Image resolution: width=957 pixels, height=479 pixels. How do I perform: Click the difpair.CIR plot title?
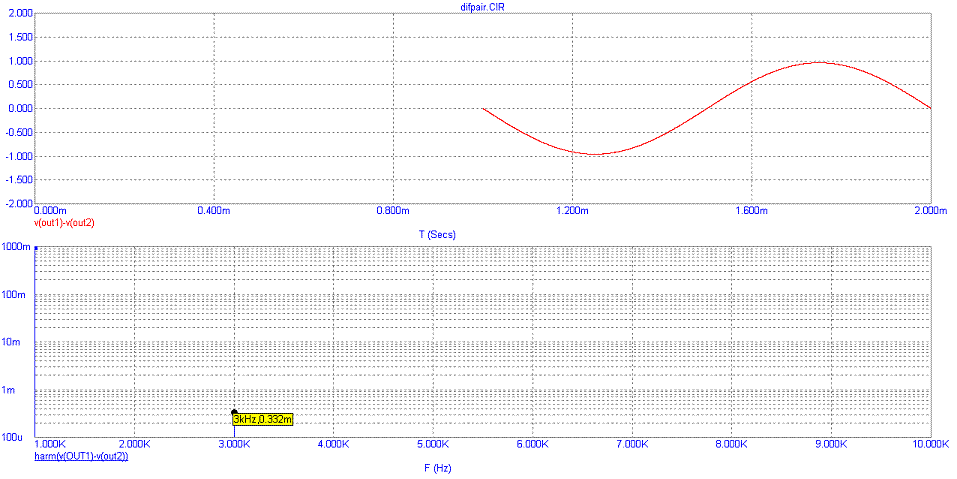click(483, 6)
